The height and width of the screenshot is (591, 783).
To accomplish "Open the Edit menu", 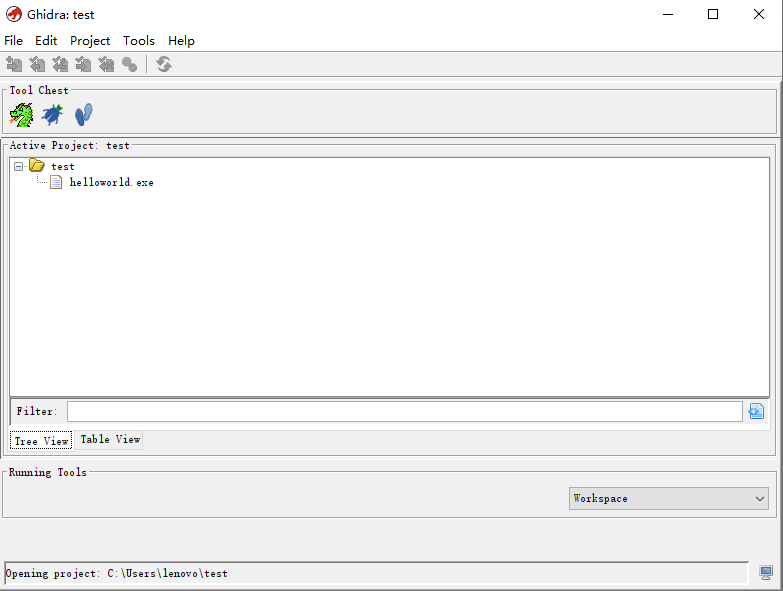I will coord(46,40).
